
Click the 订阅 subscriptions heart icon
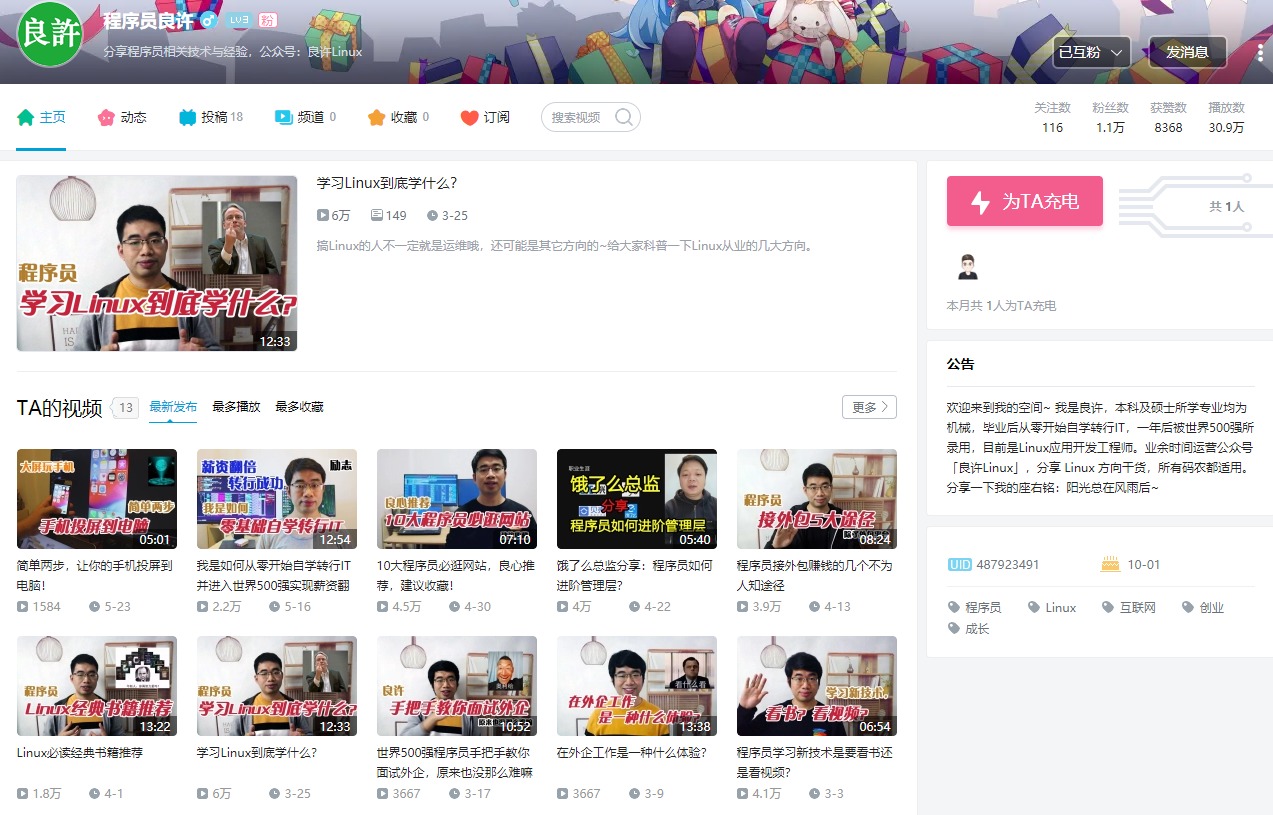469,117
